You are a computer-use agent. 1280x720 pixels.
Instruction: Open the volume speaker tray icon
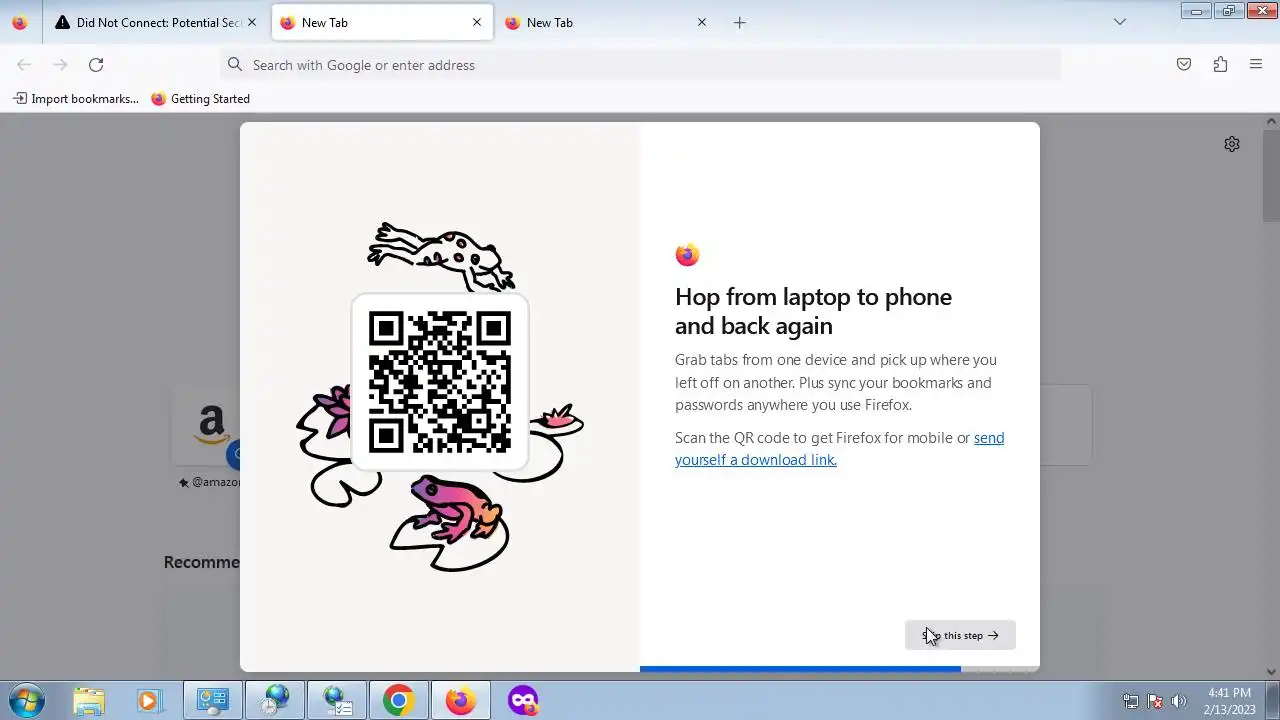[1179, 701]
